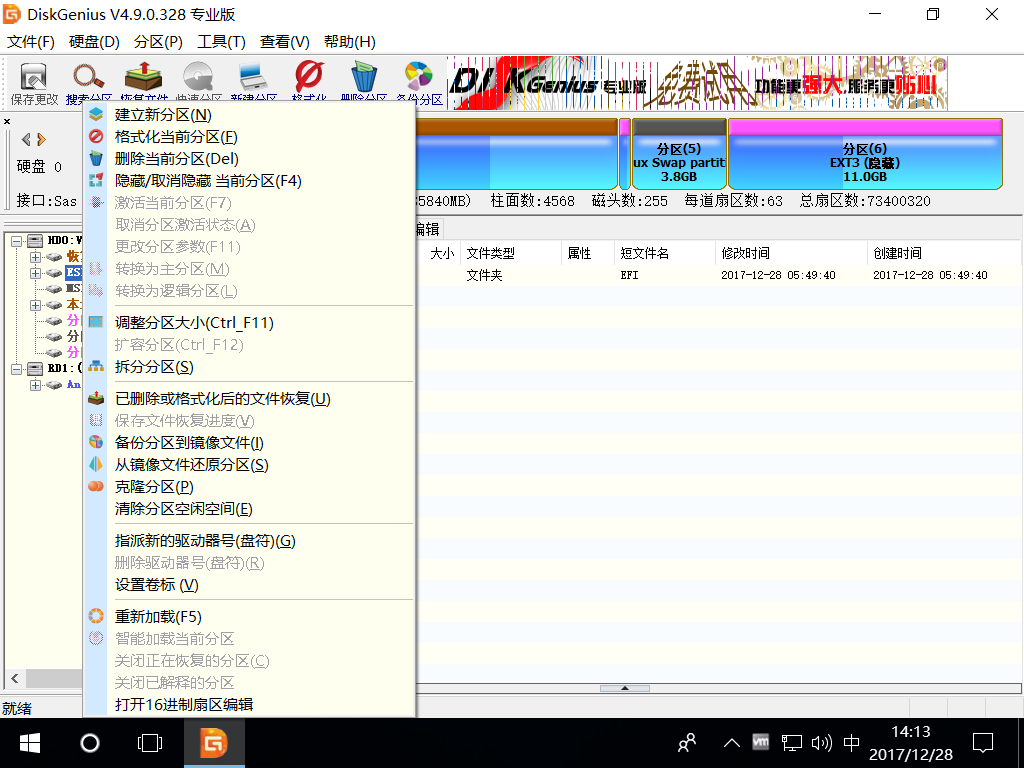Click the red 格式化 format toolbar icon
Viewport: 1024px width, 768px height.
(x=308, y=76)
